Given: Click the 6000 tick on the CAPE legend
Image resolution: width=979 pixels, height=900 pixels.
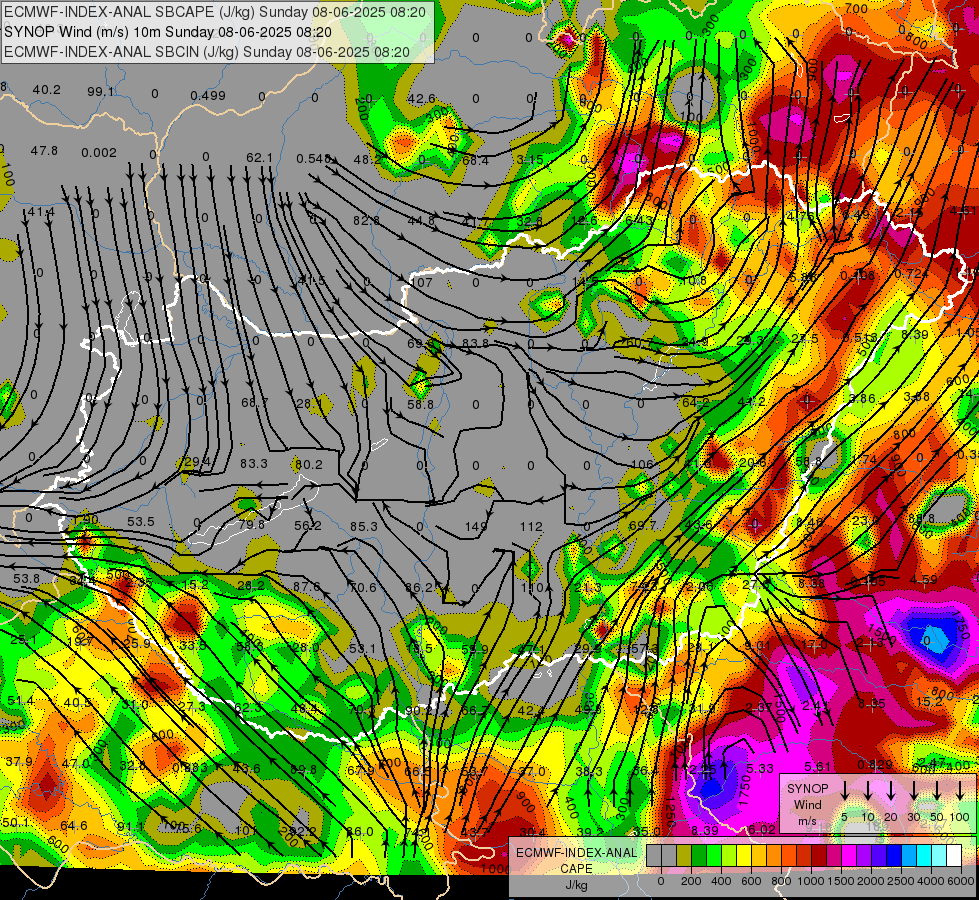Looking at the screenshot, I should coord(960,881).
